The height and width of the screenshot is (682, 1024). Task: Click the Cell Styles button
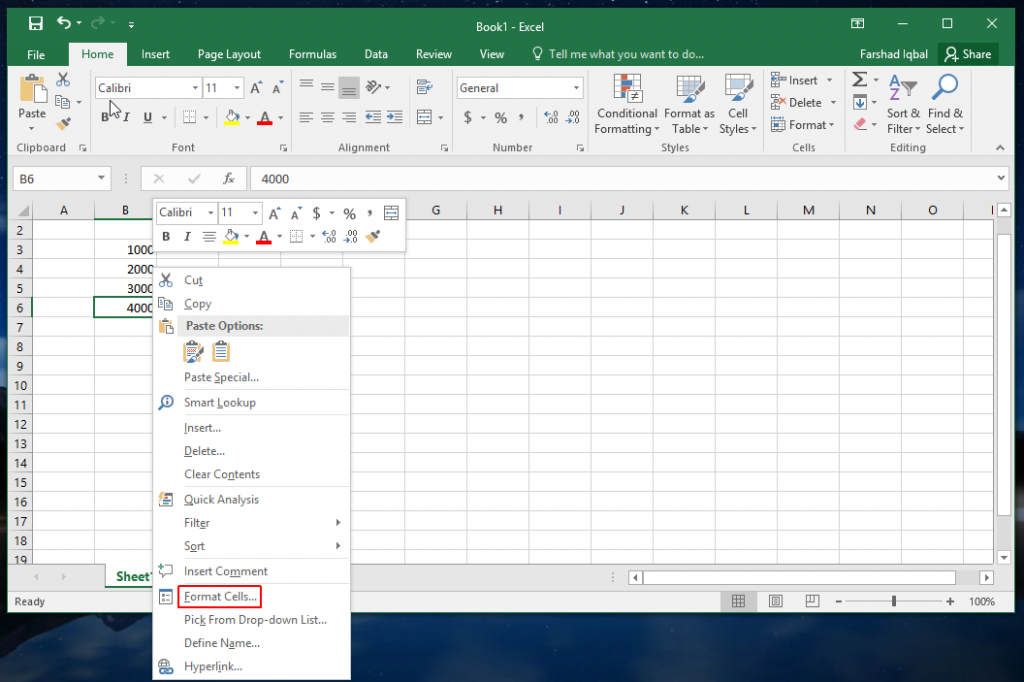738,105
